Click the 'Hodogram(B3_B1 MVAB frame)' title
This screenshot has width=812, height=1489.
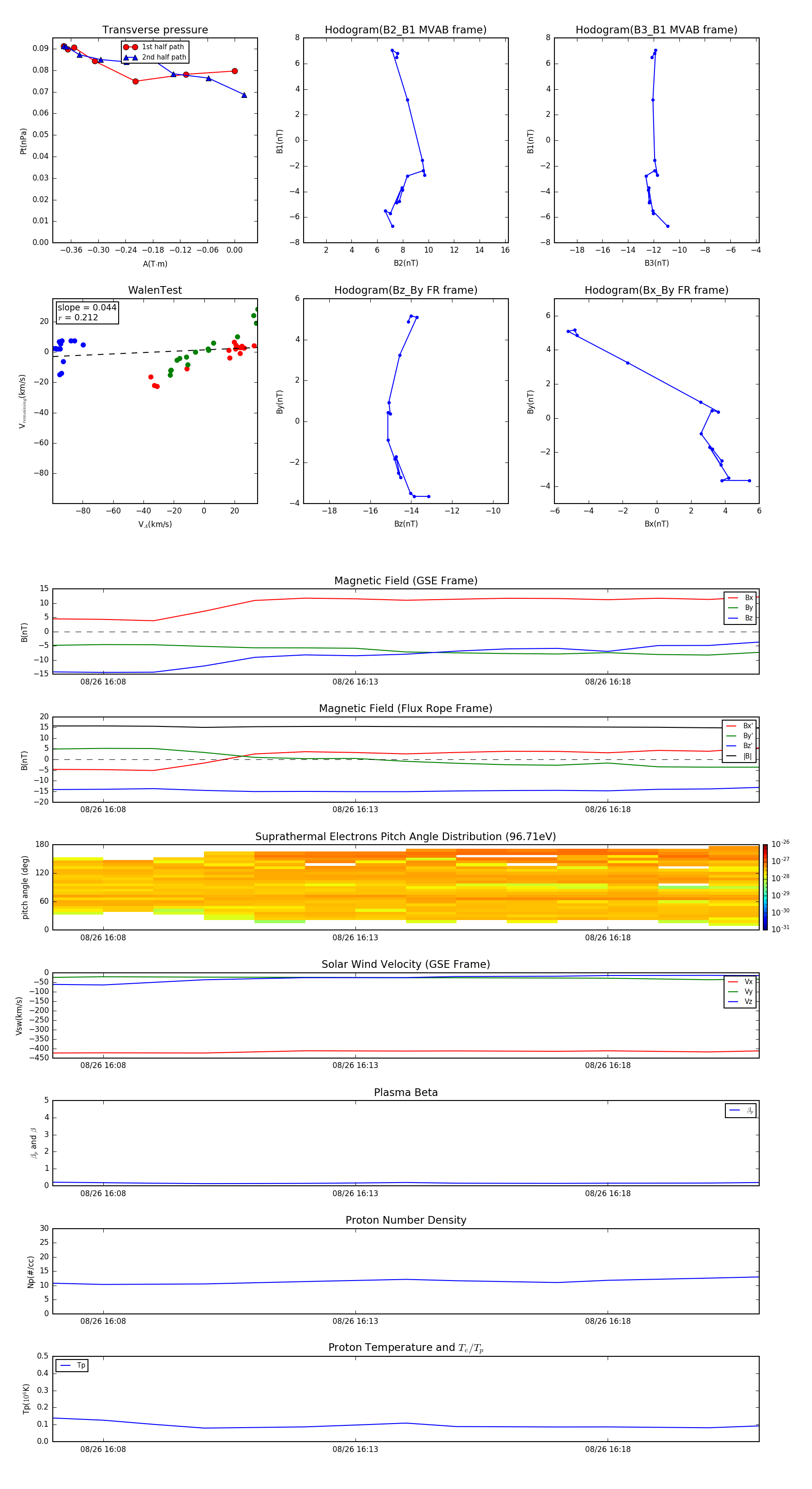[656, 30]
